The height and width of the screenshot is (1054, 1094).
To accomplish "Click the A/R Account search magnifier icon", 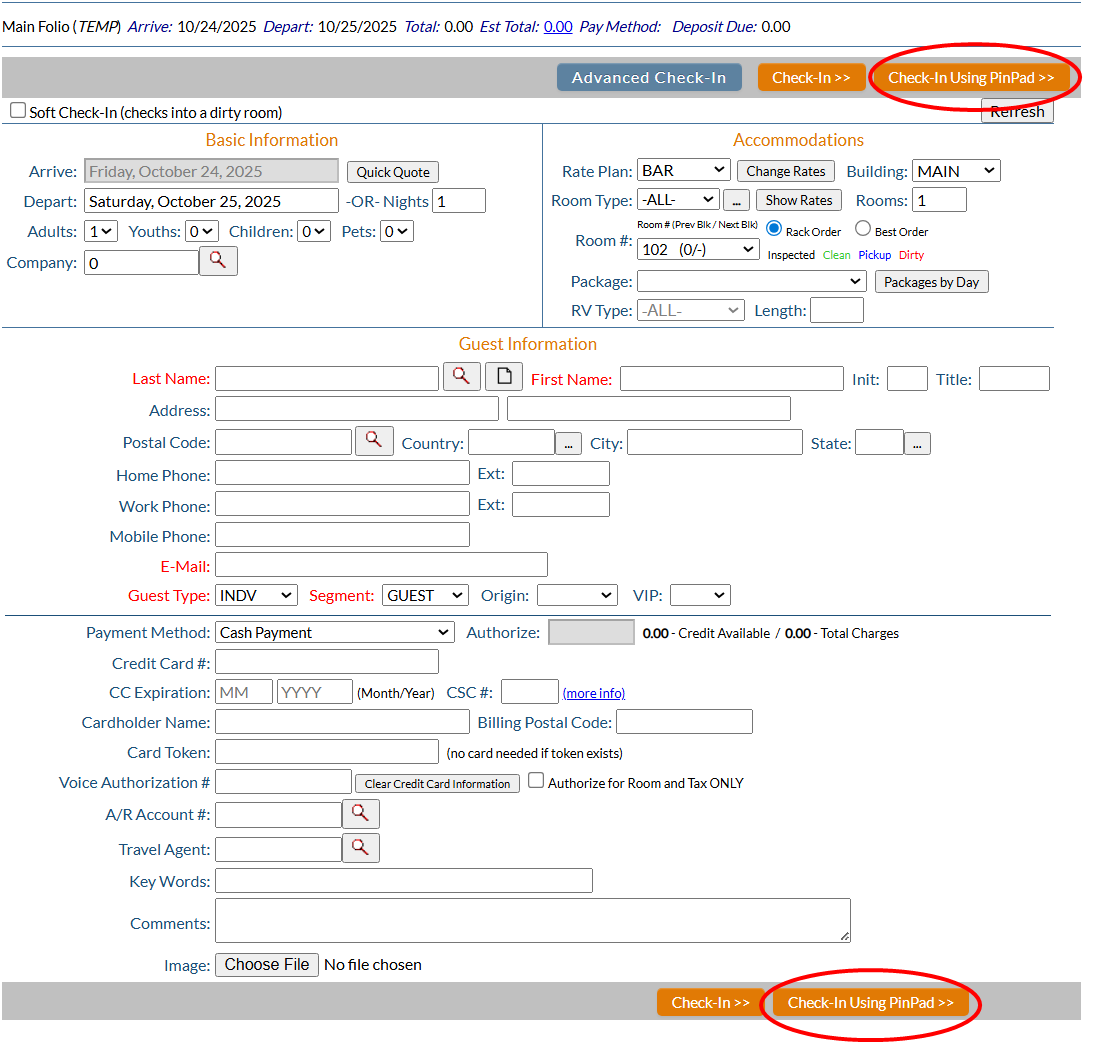I will [360, 814].
